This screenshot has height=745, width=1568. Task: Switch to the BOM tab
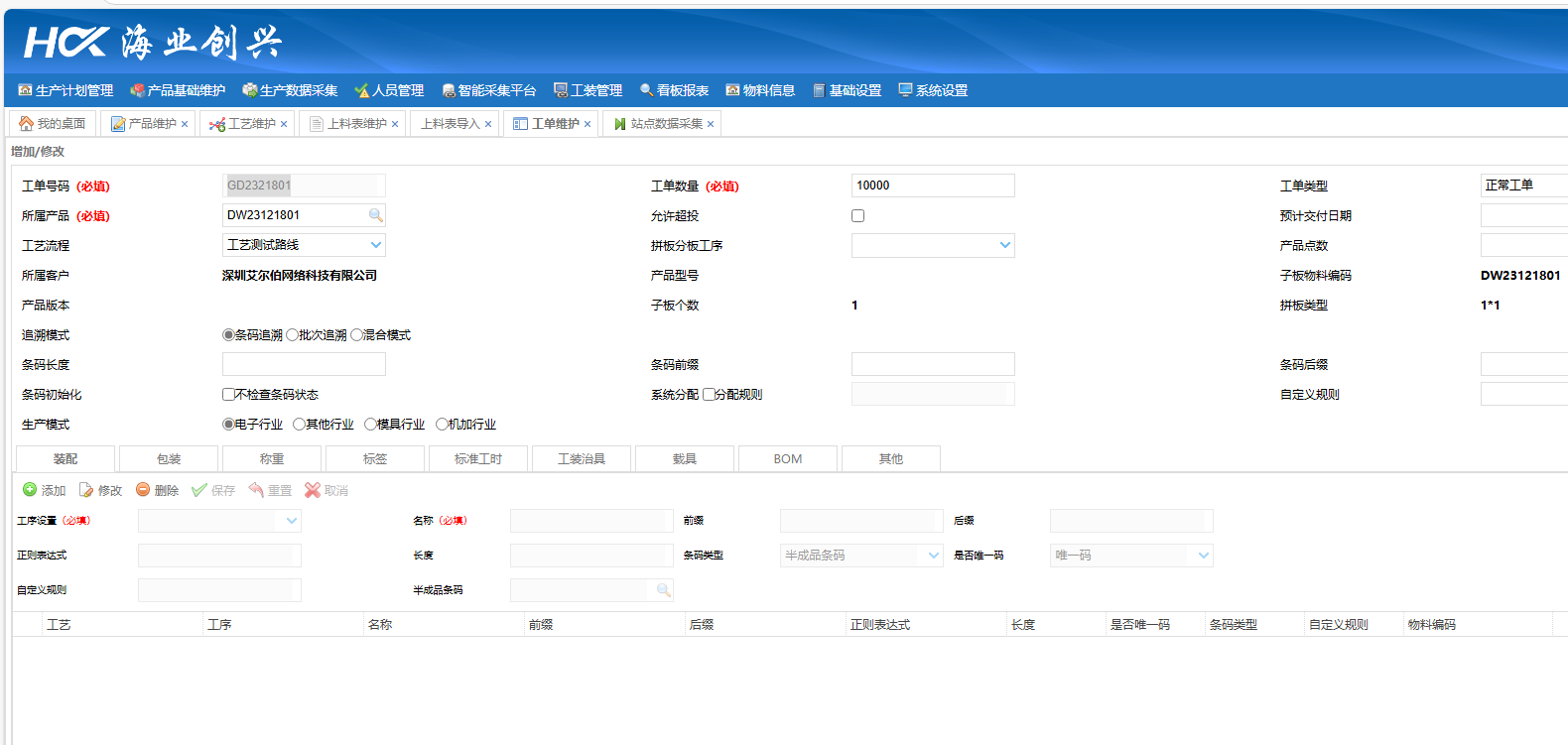788,459
